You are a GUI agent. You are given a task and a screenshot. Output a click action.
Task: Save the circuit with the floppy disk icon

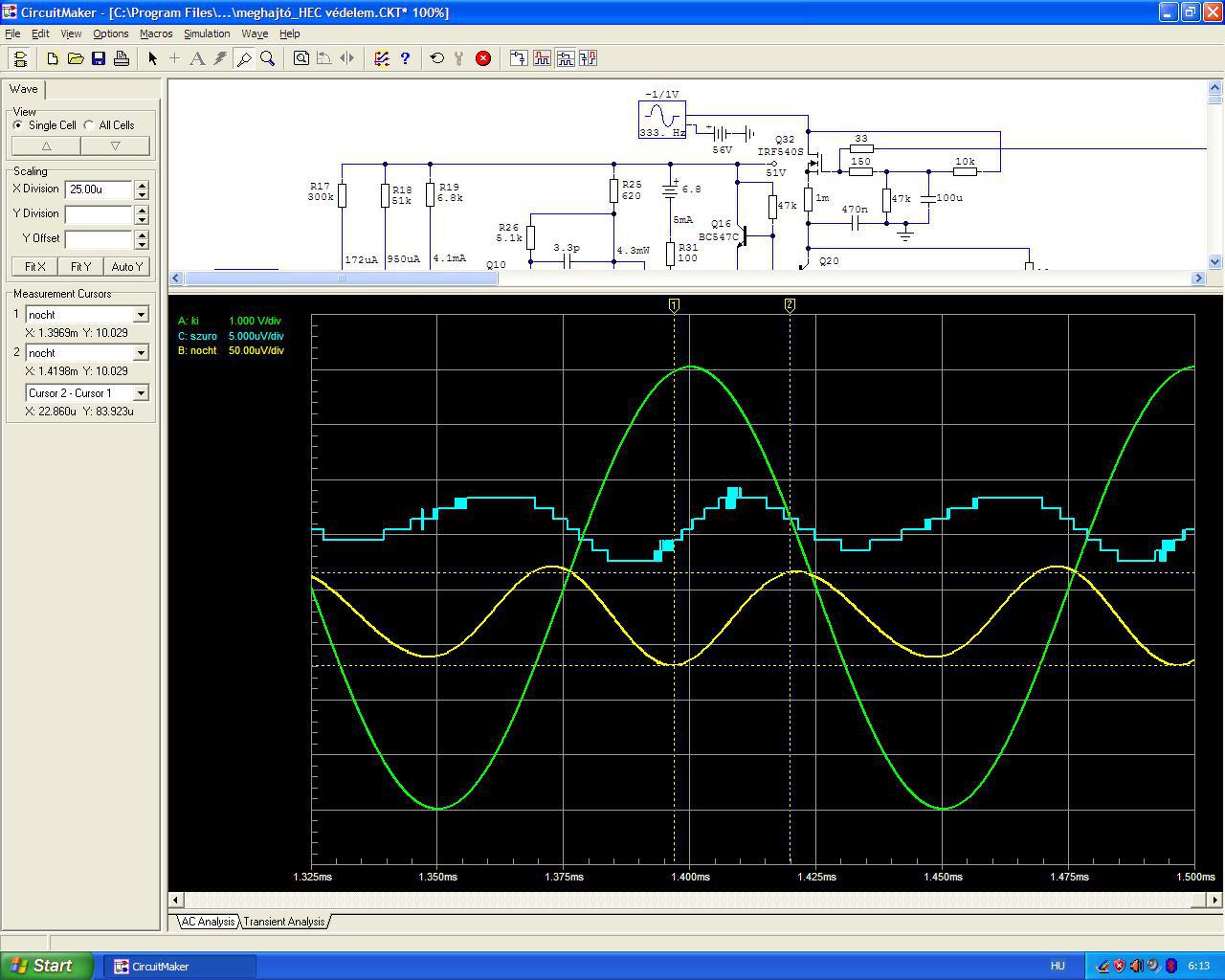tap(99, 58)
